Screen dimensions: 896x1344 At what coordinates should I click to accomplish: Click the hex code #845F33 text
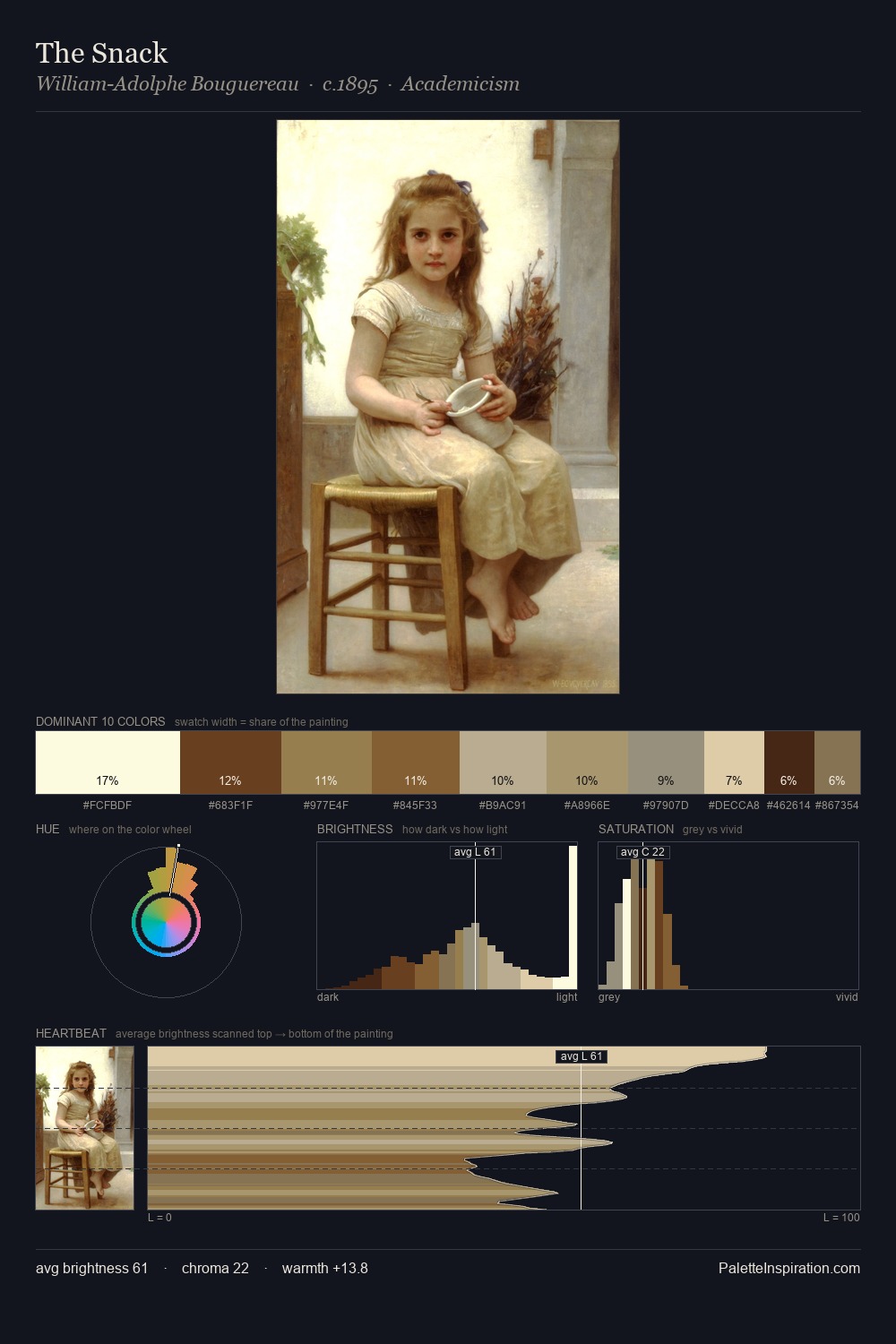pyautogui.click(x=416, y=806)
